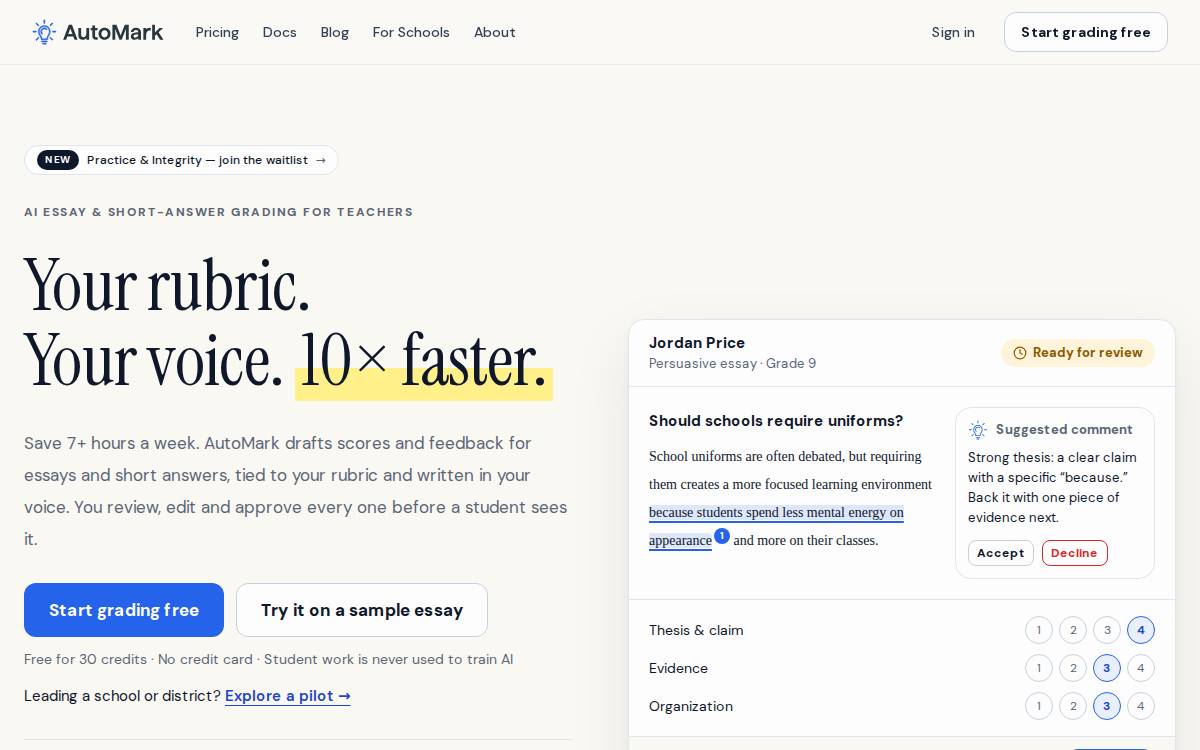Click Sign in
Viewport: 1200px width, 750px height.
point(953,32)
